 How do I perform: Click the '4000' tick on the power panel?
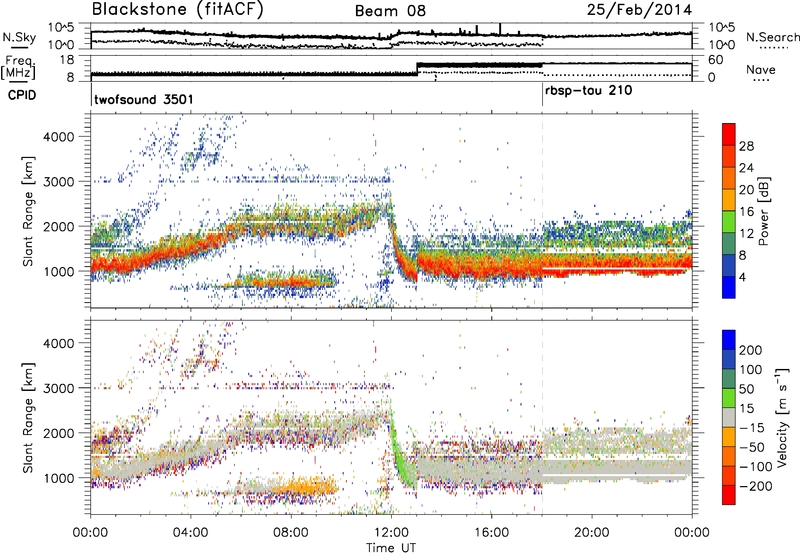tap(58, 137)
